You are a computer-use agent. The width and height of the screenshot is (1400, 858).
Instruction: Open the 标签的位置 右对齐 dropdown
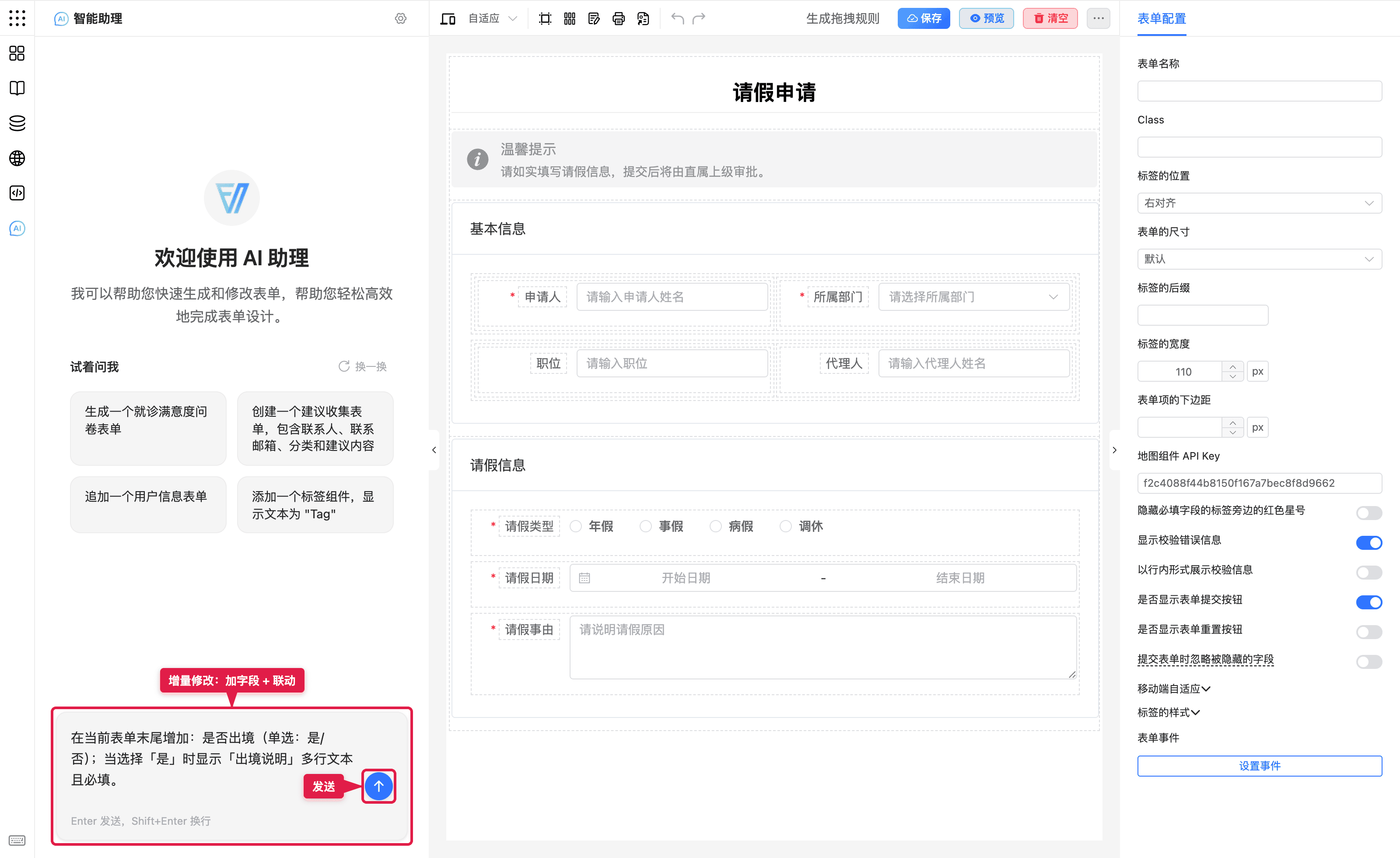[1259, 203]
